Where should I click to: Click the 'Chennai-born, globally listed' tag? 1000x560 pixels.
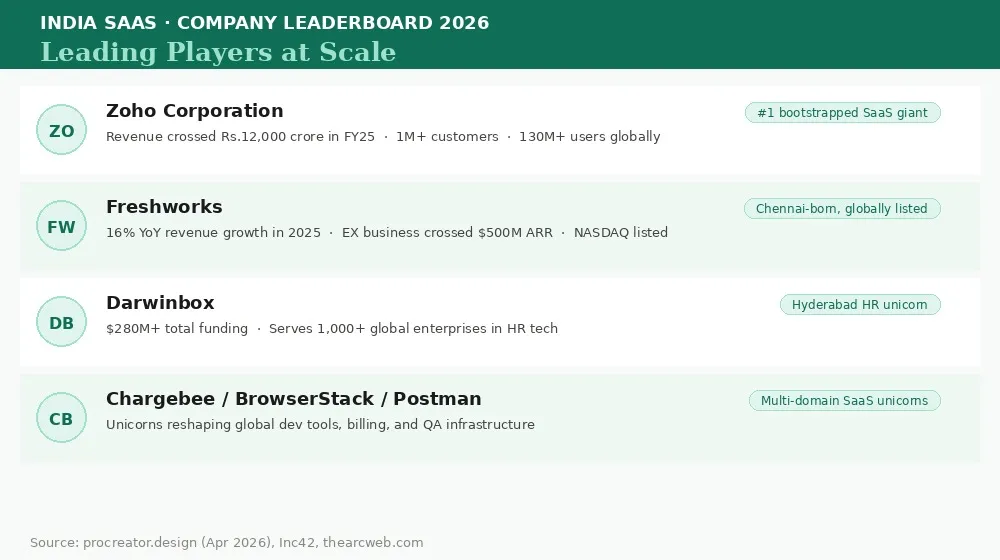pos(842,209)
